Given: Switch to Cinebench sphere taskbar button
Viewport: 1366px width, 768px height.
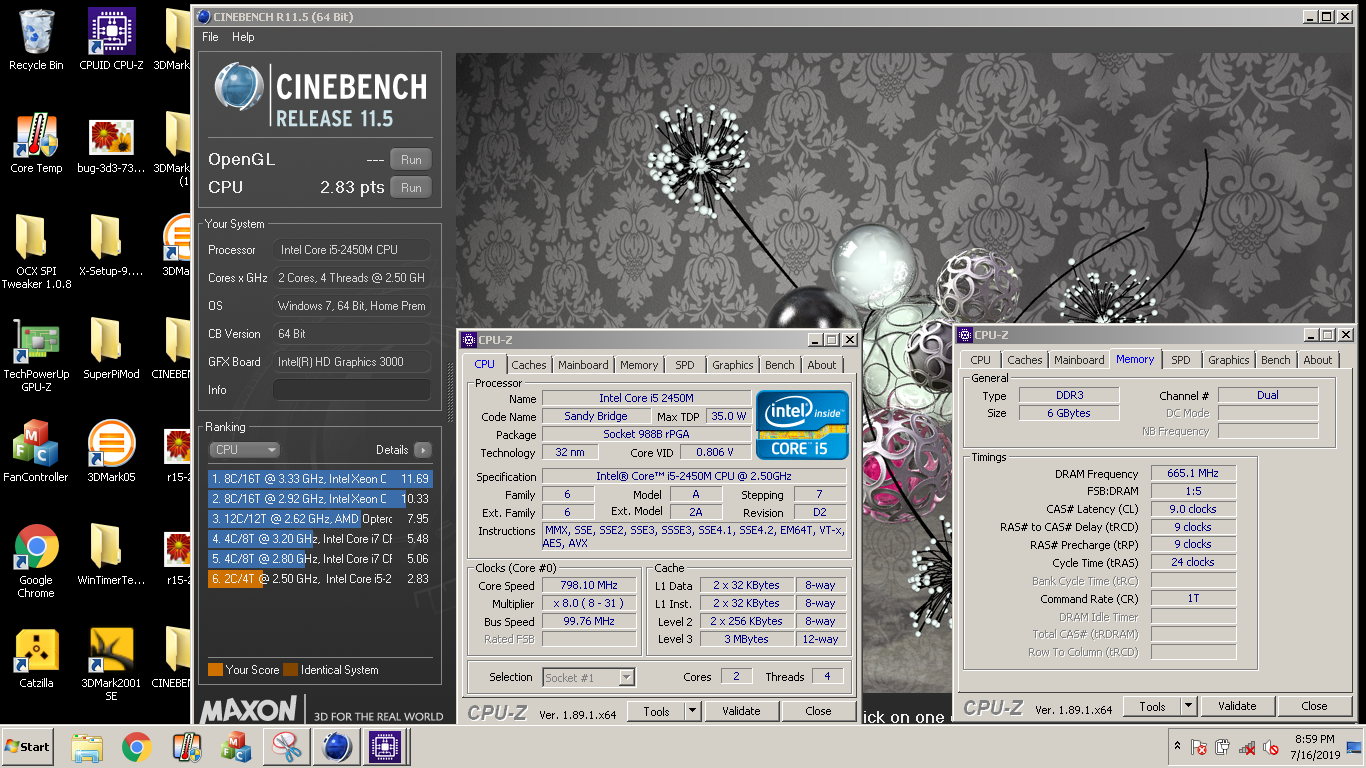Looking at the screenshot, I should pos(337,747).
